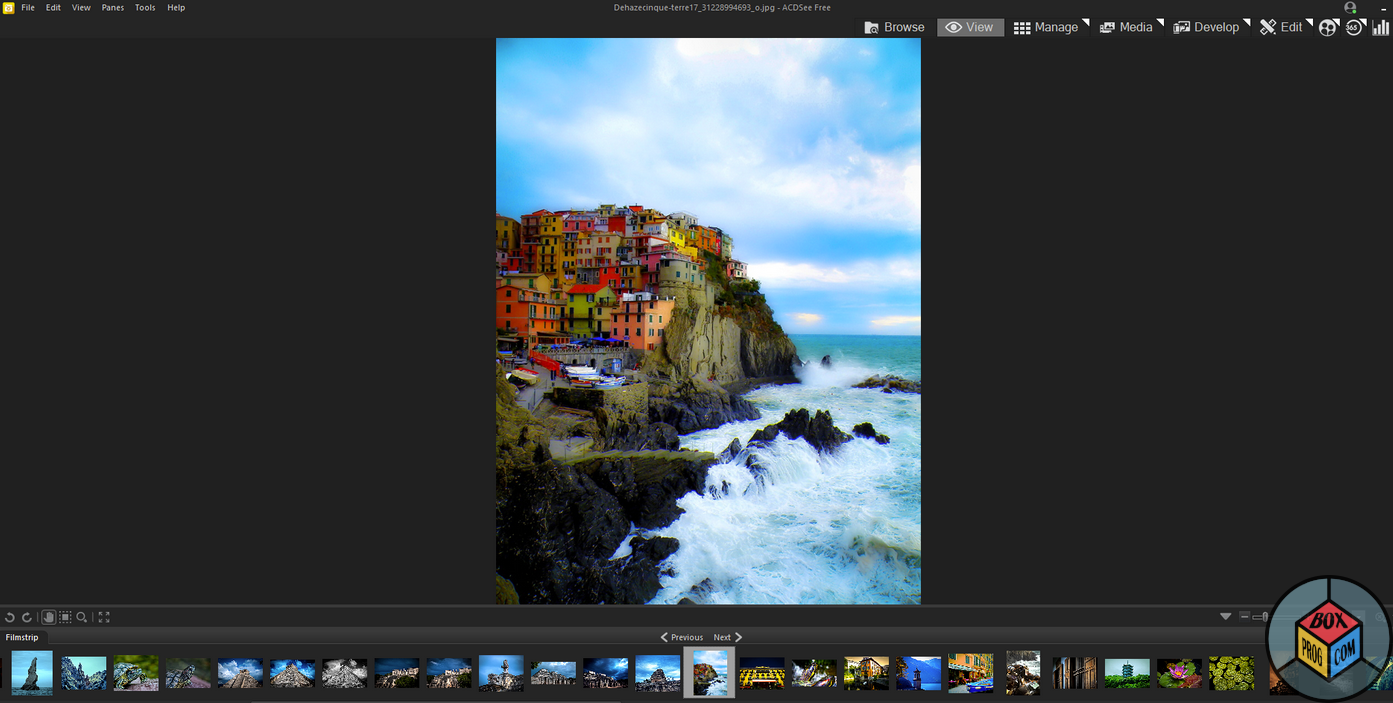
Task: Open the View menu in the menu bar
Action: pyautogui.click(x=81, y=7)
